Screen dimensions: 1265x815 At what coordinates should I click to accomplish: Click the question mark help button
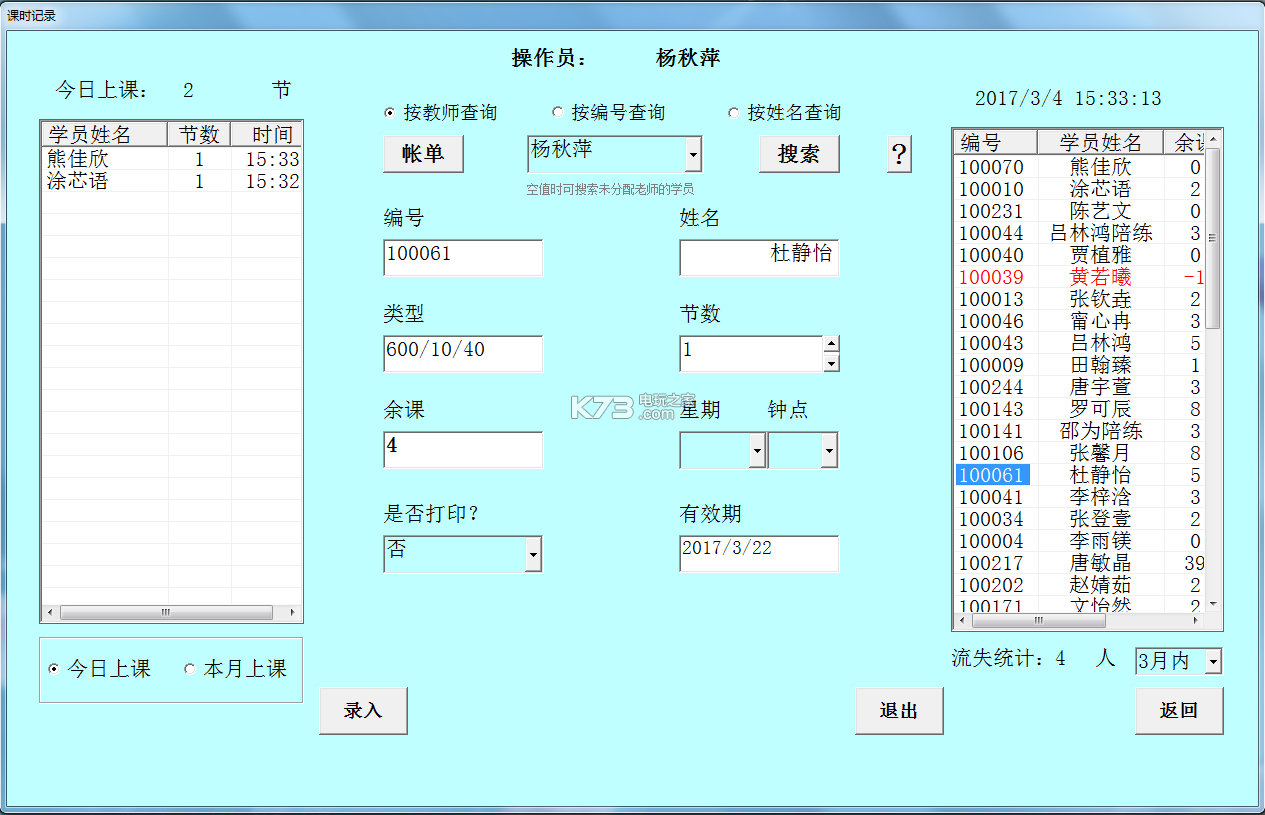(x=899, y=155)
